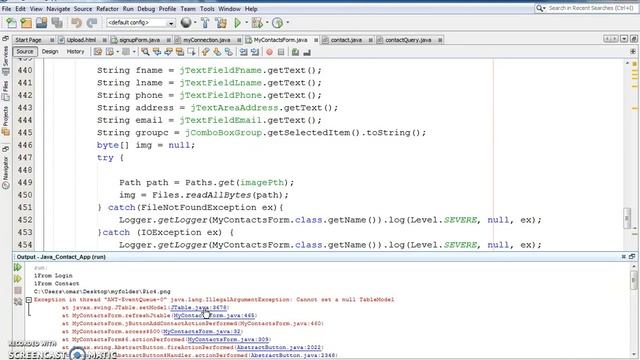Click the Last Edit icon in editor toolbar
The height and width of the screenshot is (360, 640).
(98, 52)
